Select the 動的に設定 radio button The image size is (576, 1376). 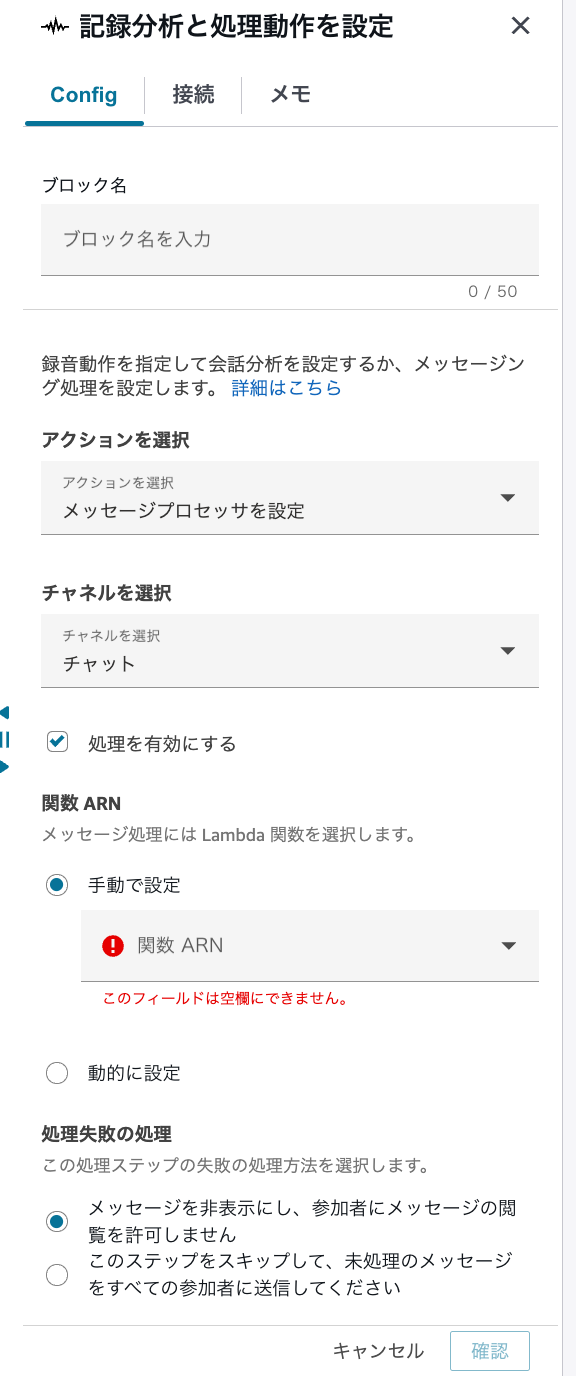coord(57,1073)
